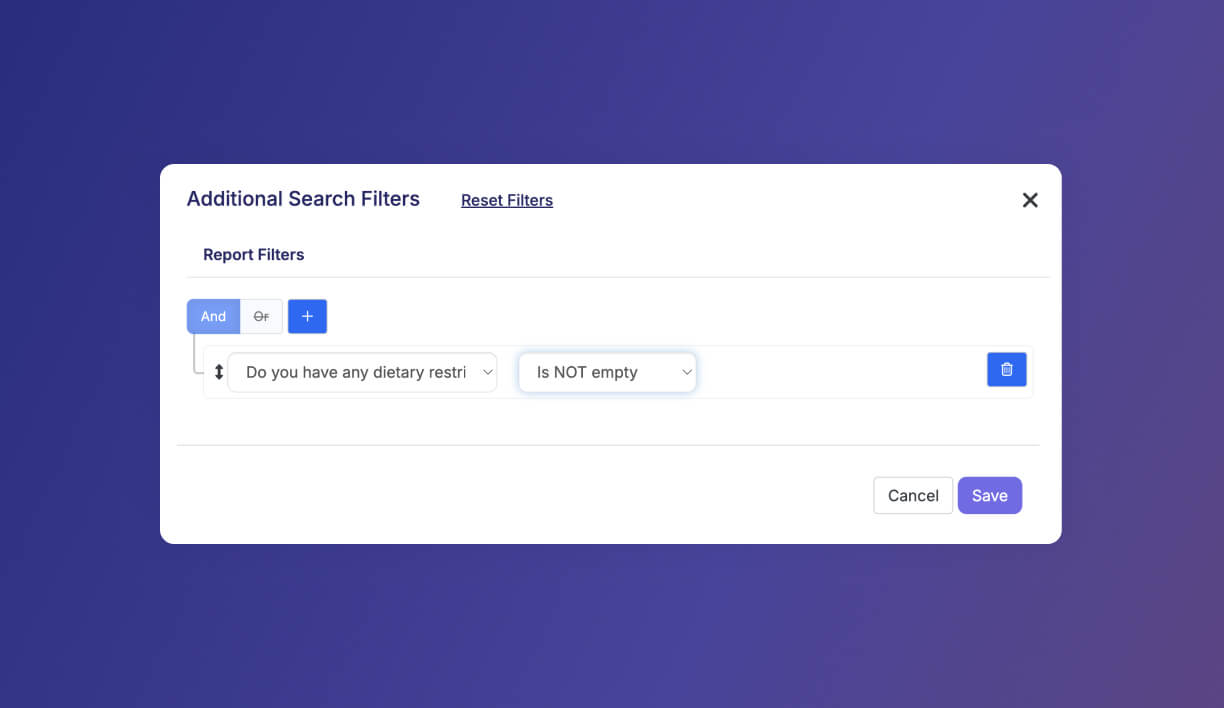Save the search filters
The height and width of the screenshot is (708, 1224).
989,495
